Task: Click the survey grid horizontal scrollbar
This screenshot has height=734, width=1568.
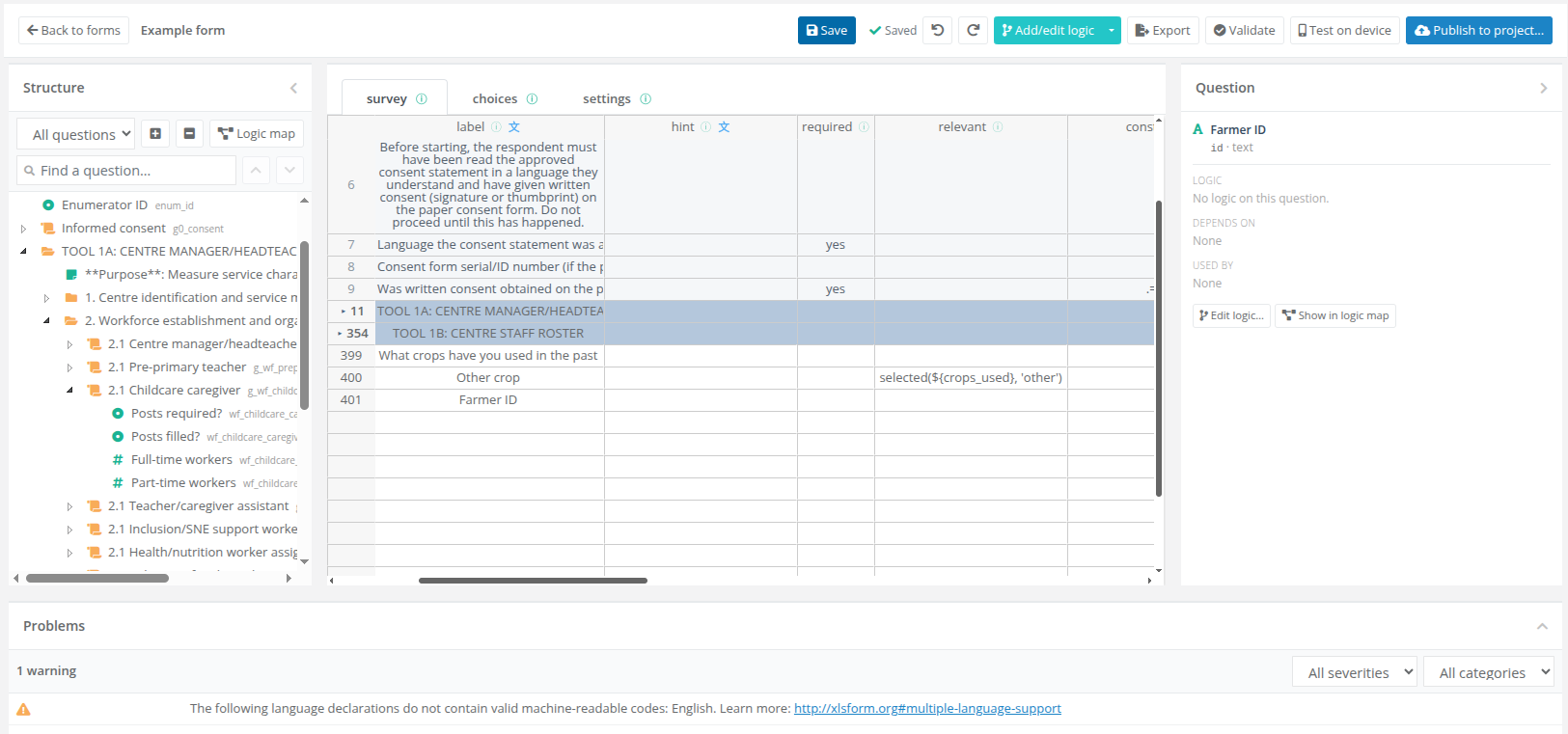Action: (533, 581)
